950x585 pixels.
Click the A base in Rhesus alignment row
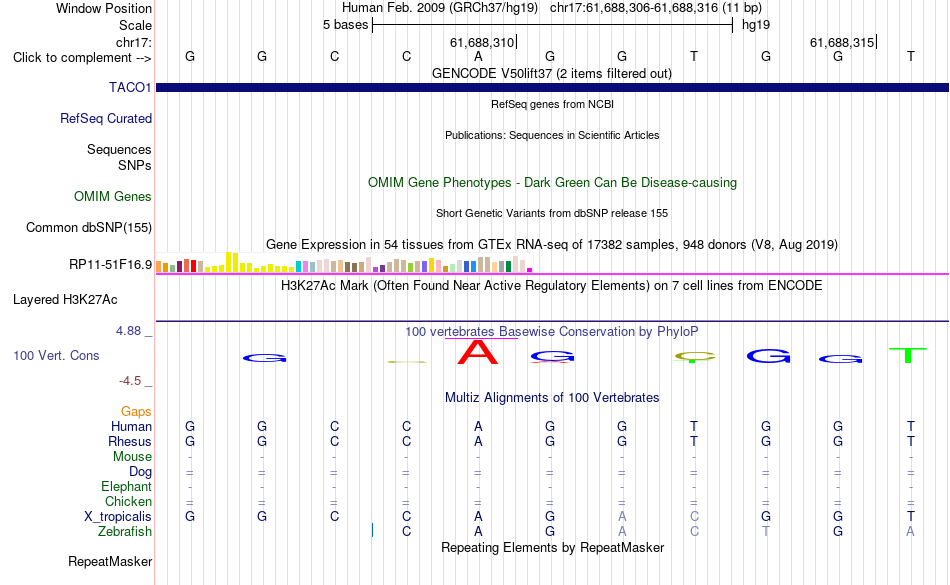[478, 441]
